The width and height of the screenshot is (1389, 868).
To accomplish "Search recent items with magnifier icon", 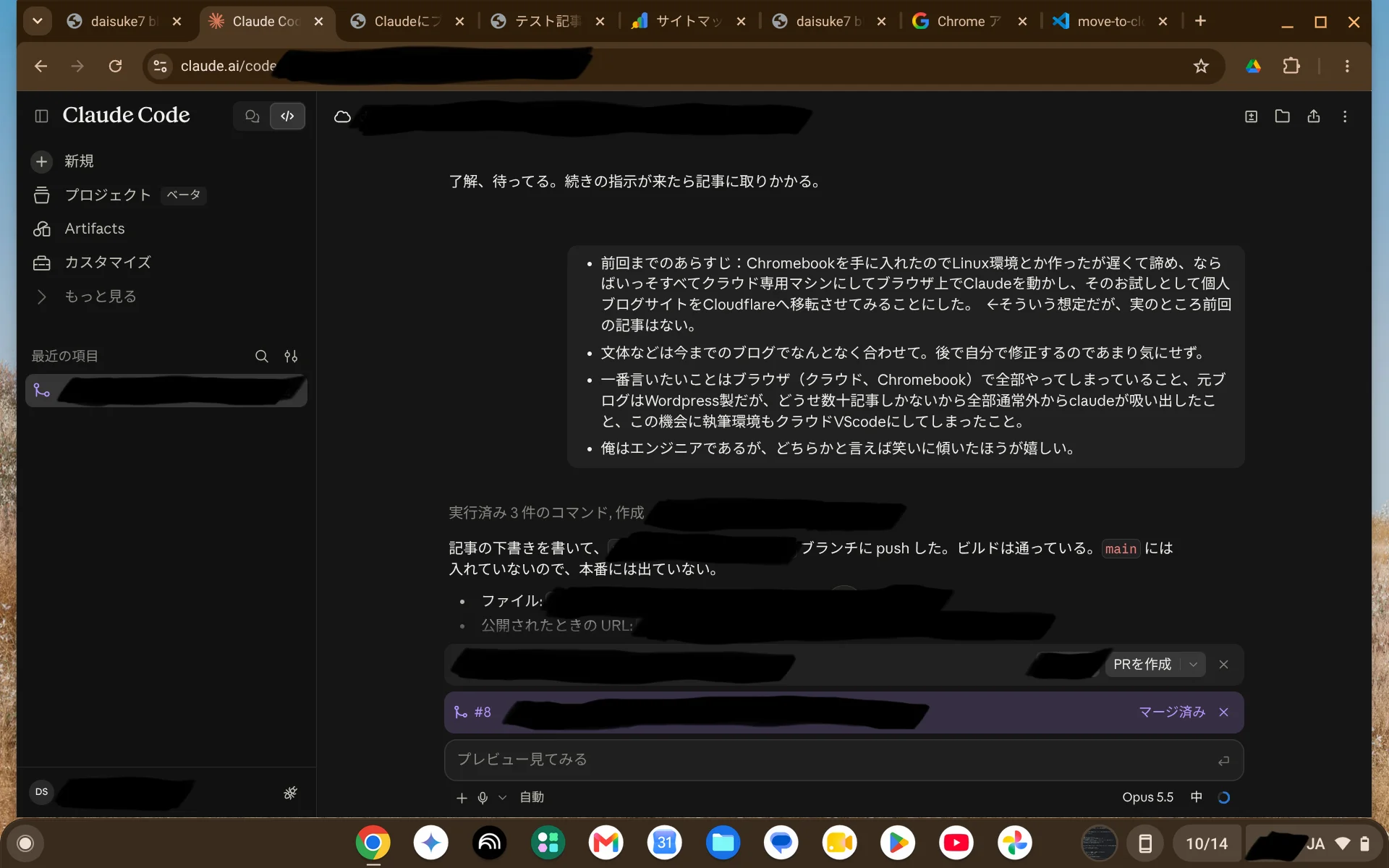I will [x=261, y=356].
